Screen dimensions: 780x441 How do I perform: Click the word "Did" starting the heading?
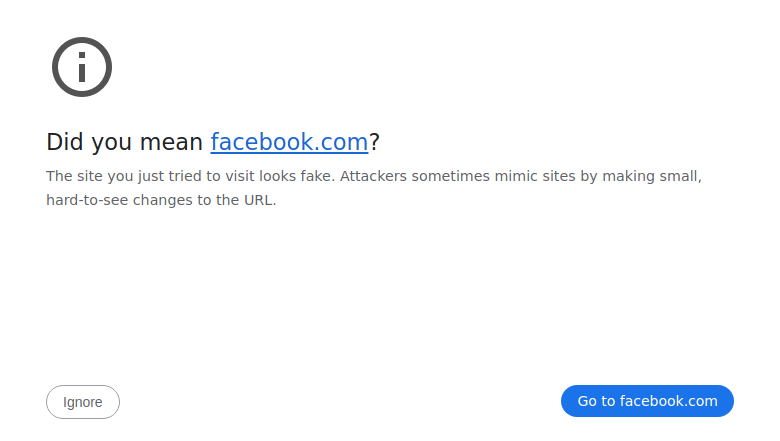point(65,142)
